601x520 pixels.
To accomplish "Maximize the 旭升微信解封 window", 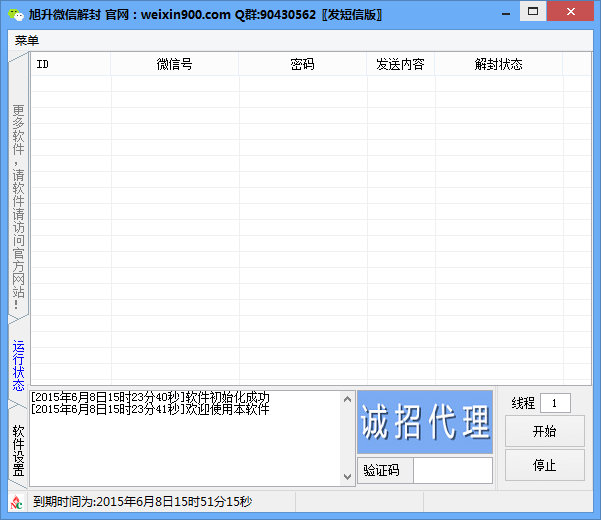I will [533, 11].
